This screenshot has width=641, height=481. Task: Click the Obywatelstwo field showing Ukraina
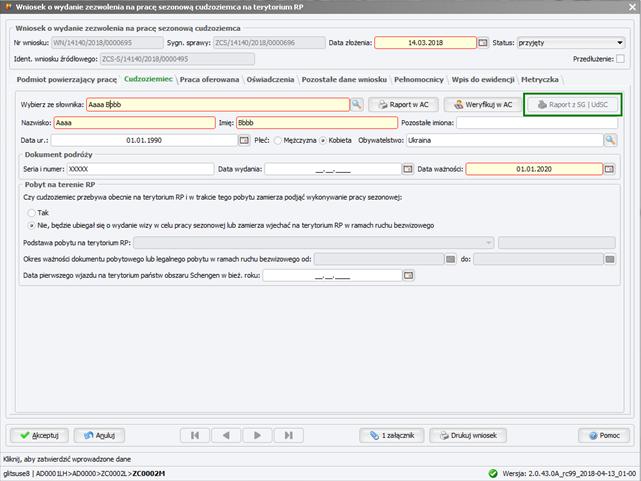pyautogui.click(x=504, y=140)
